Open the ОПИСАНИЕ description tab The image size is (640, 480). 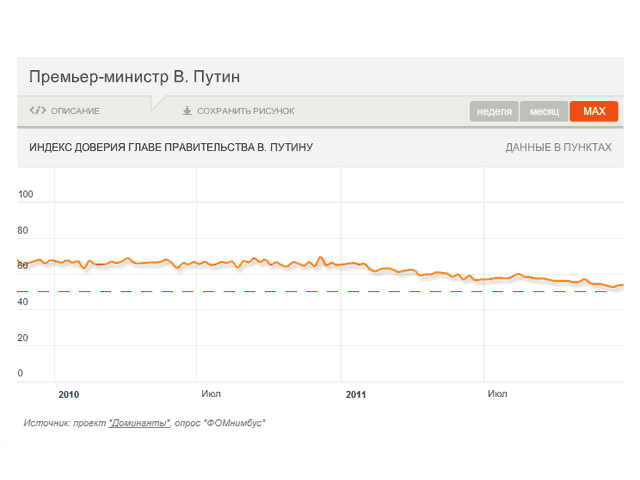click(75, 111)
